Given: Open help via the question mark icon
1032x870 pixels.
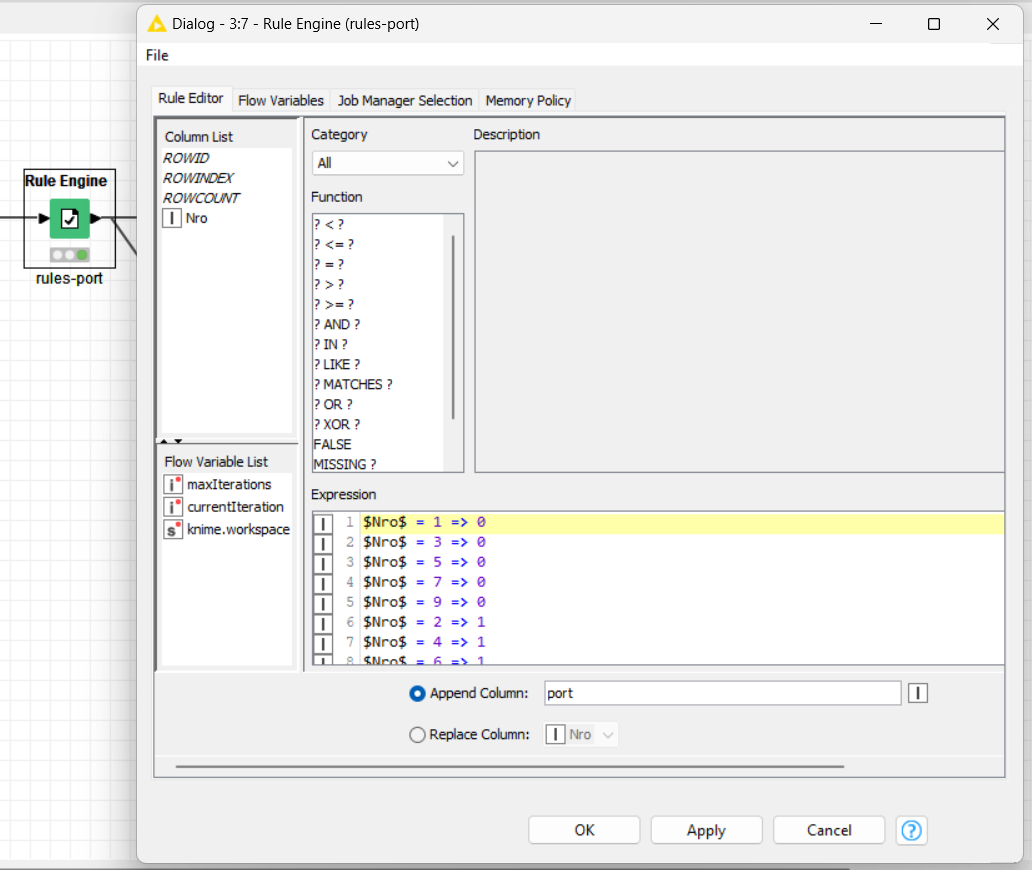Looking at the screenshot, I should (911, 830).
